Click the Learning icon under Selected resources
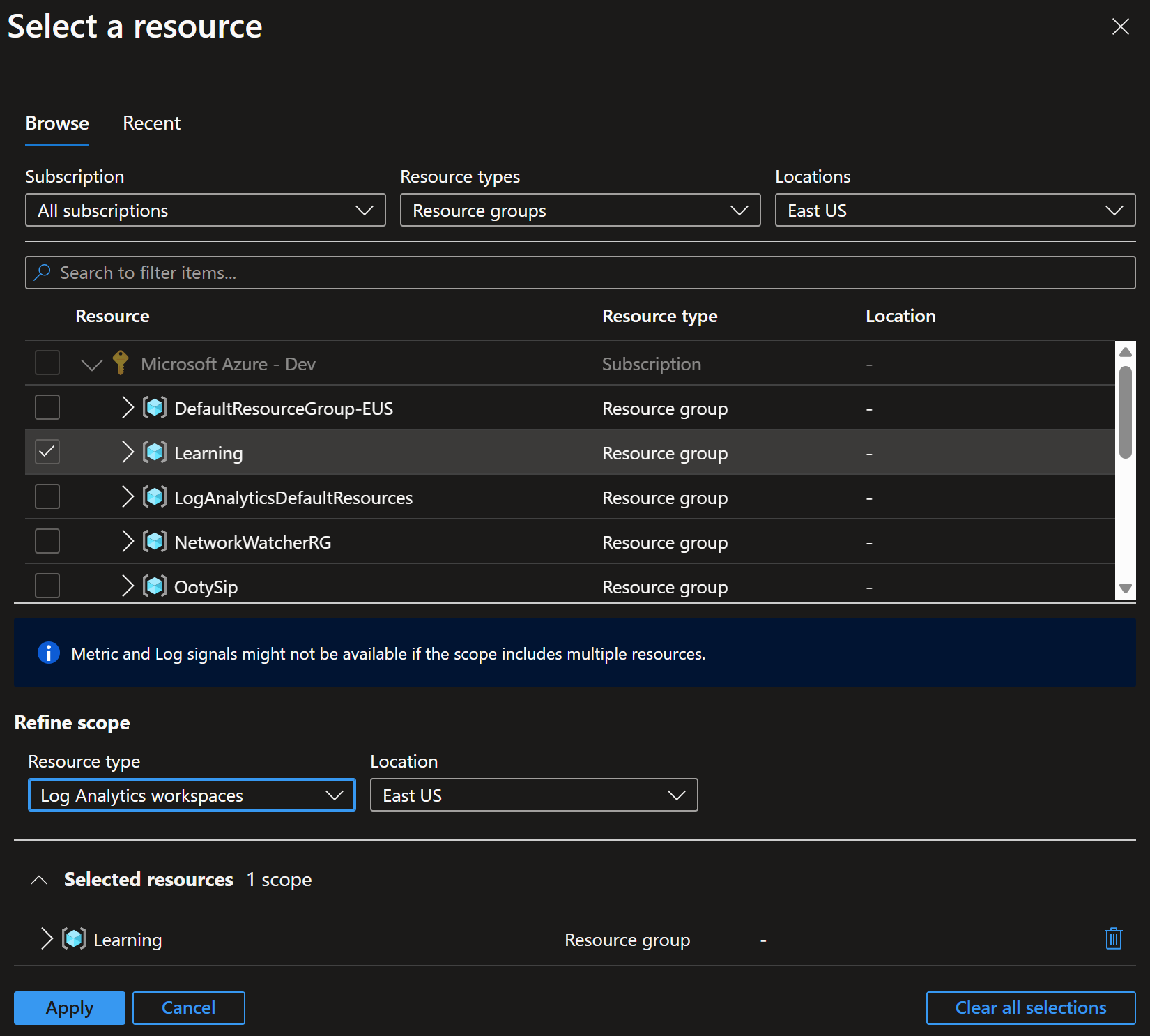Image resolution: width=1150 pixels, height=1036 pixels. (x=74, y=938)
